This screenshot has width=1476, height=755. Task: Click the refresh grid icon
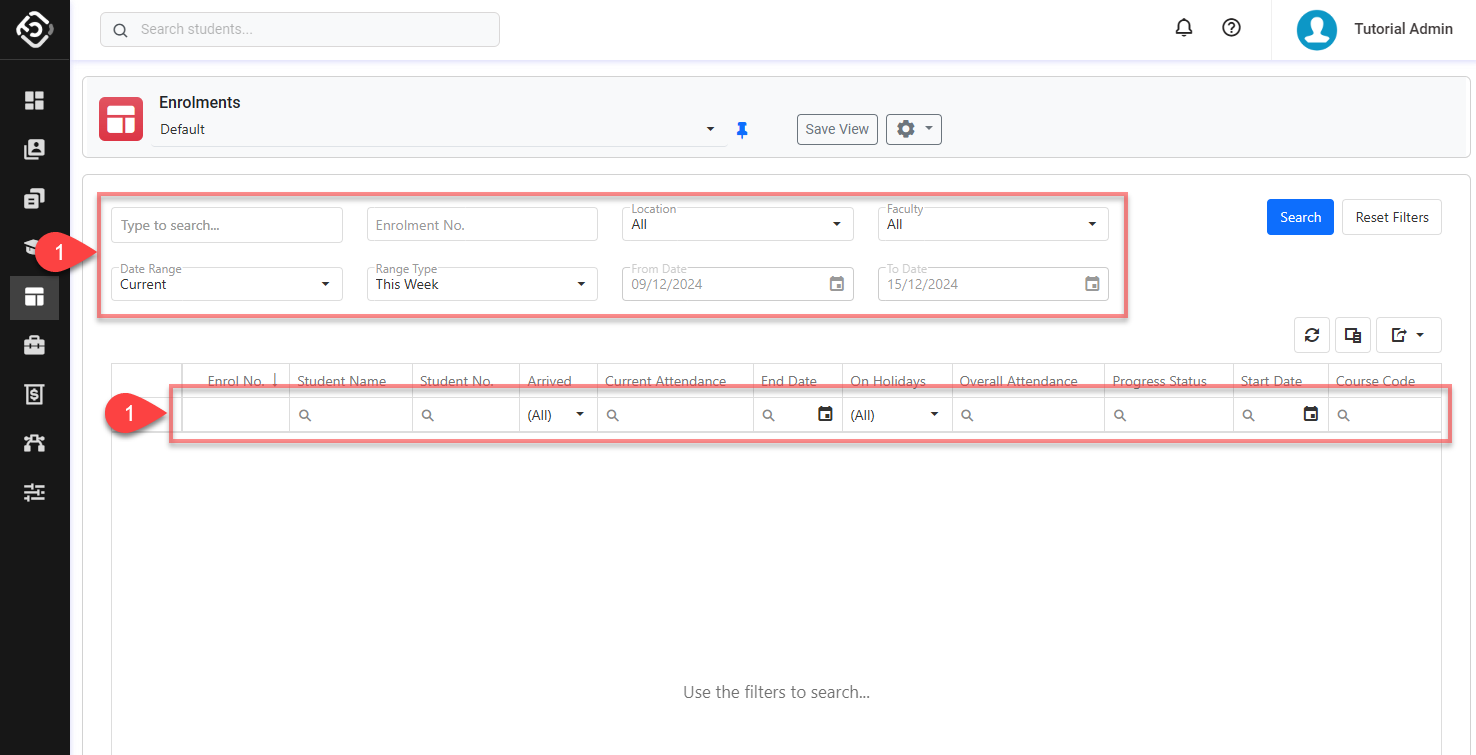(1312, 336)
